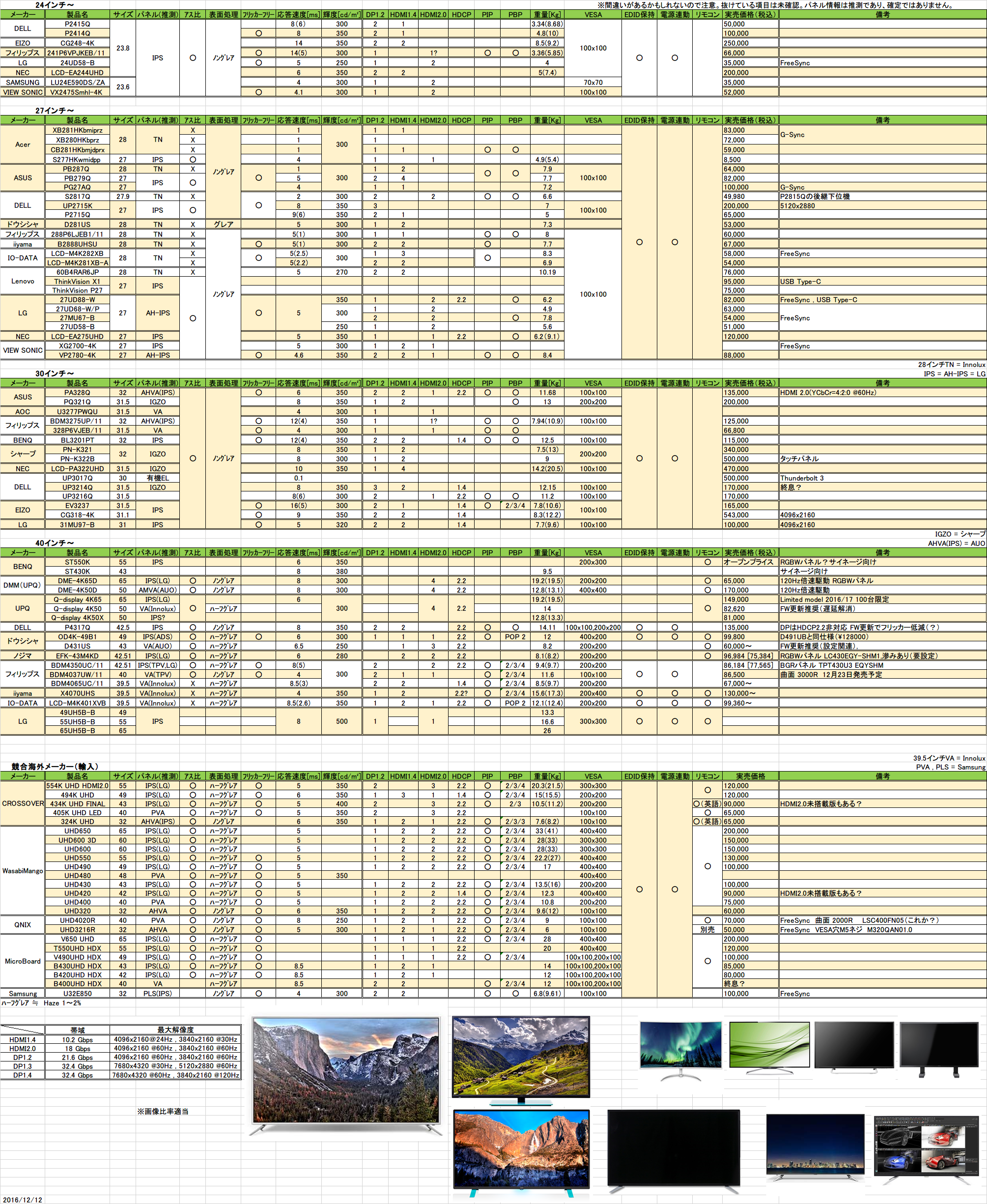Click the green wave Philips monitor image

(x=769, y=1048)
